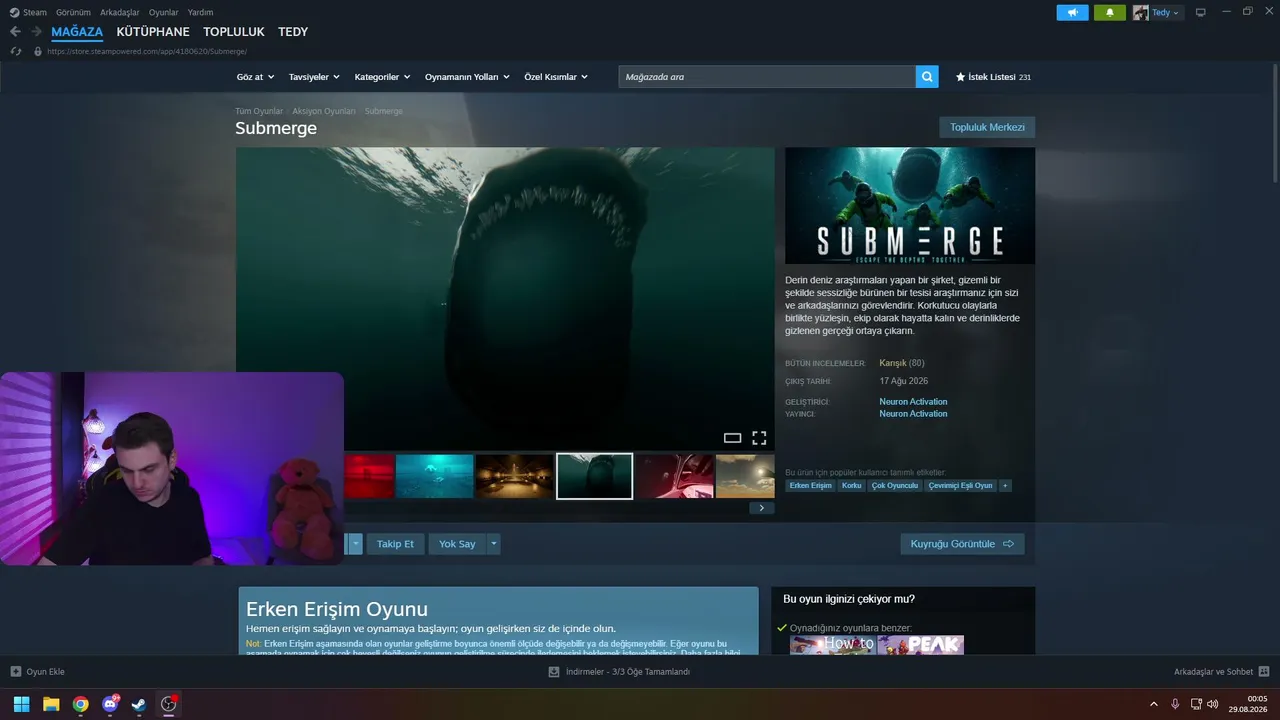
Task: Open the Kategoriler dropdown menu
Action: click(x=382, y=77)
